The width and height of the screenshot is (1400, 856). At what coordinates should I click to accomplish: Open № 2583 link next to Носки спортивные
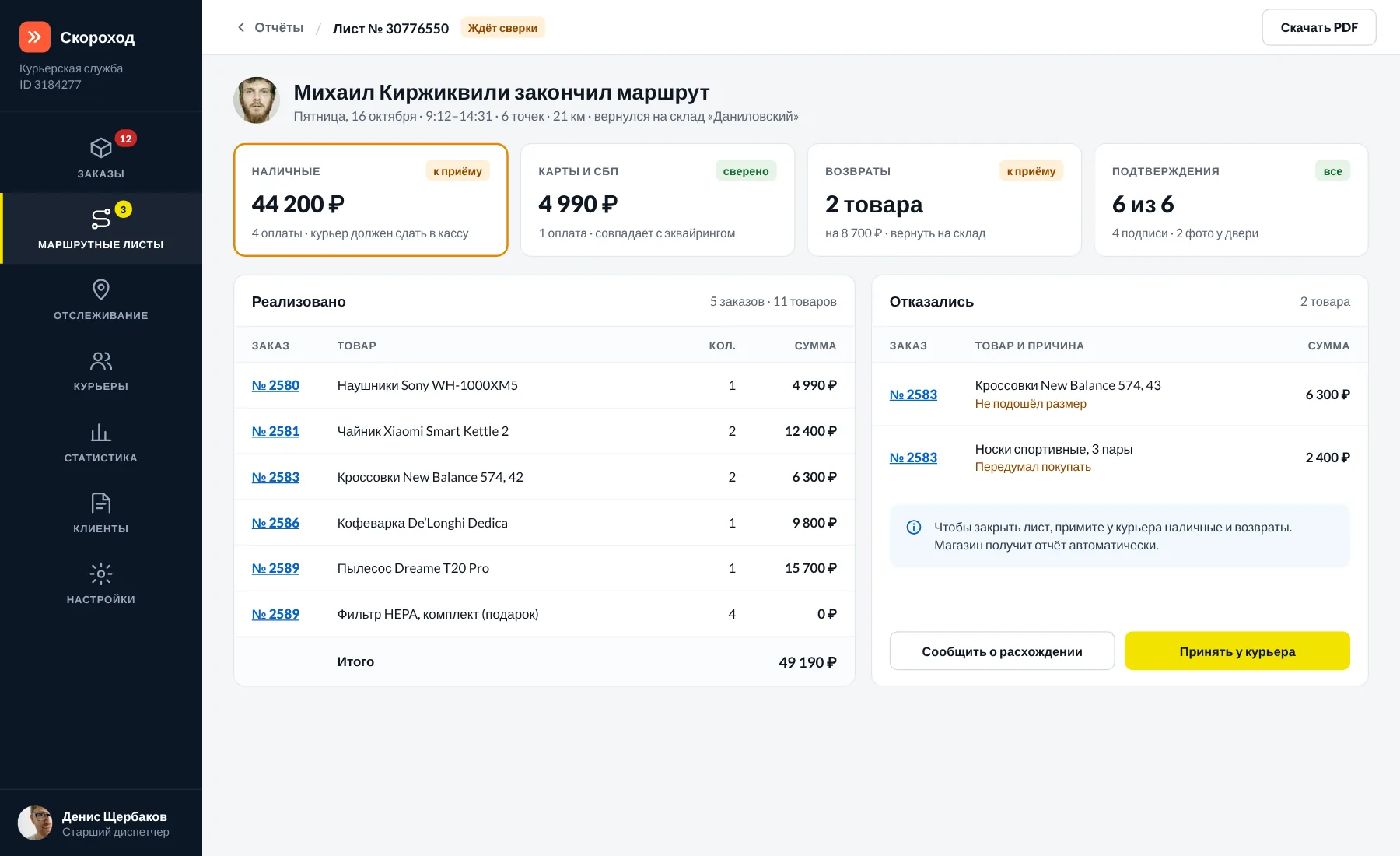coord(913,458)
